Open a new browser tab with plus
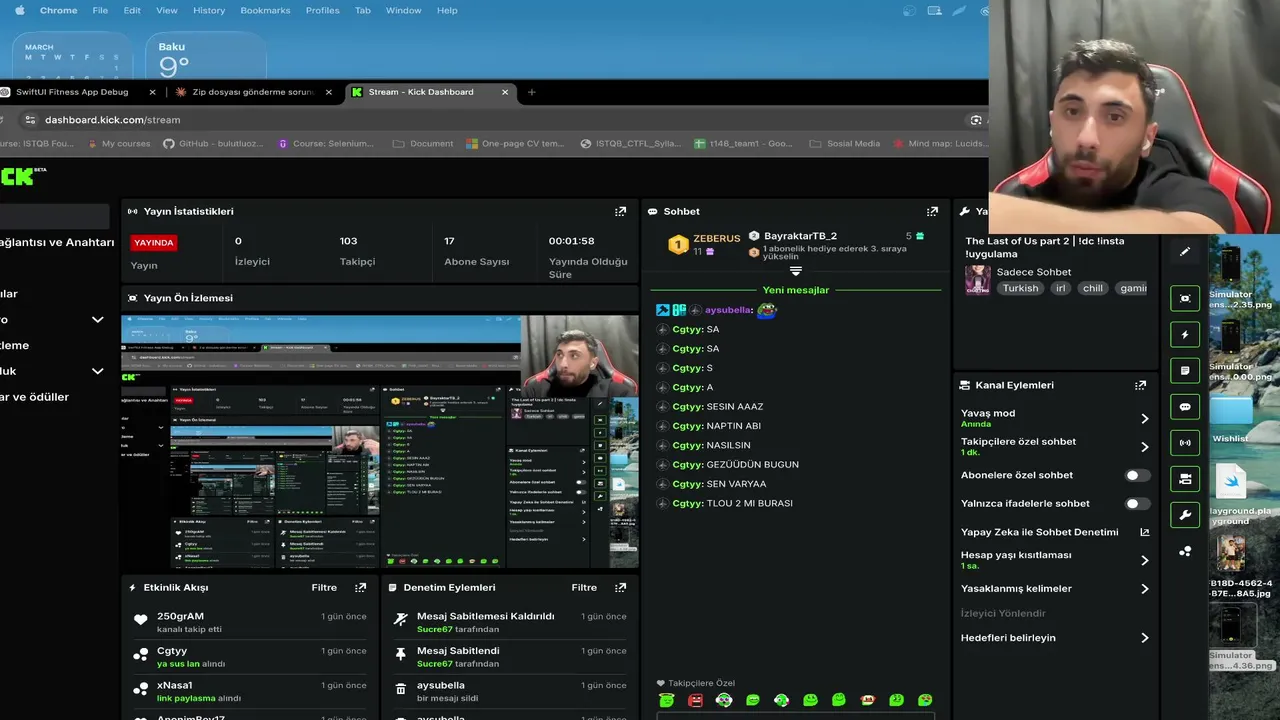The width and height of the screenshot is (1280, 720). click(x=531, y=92)
